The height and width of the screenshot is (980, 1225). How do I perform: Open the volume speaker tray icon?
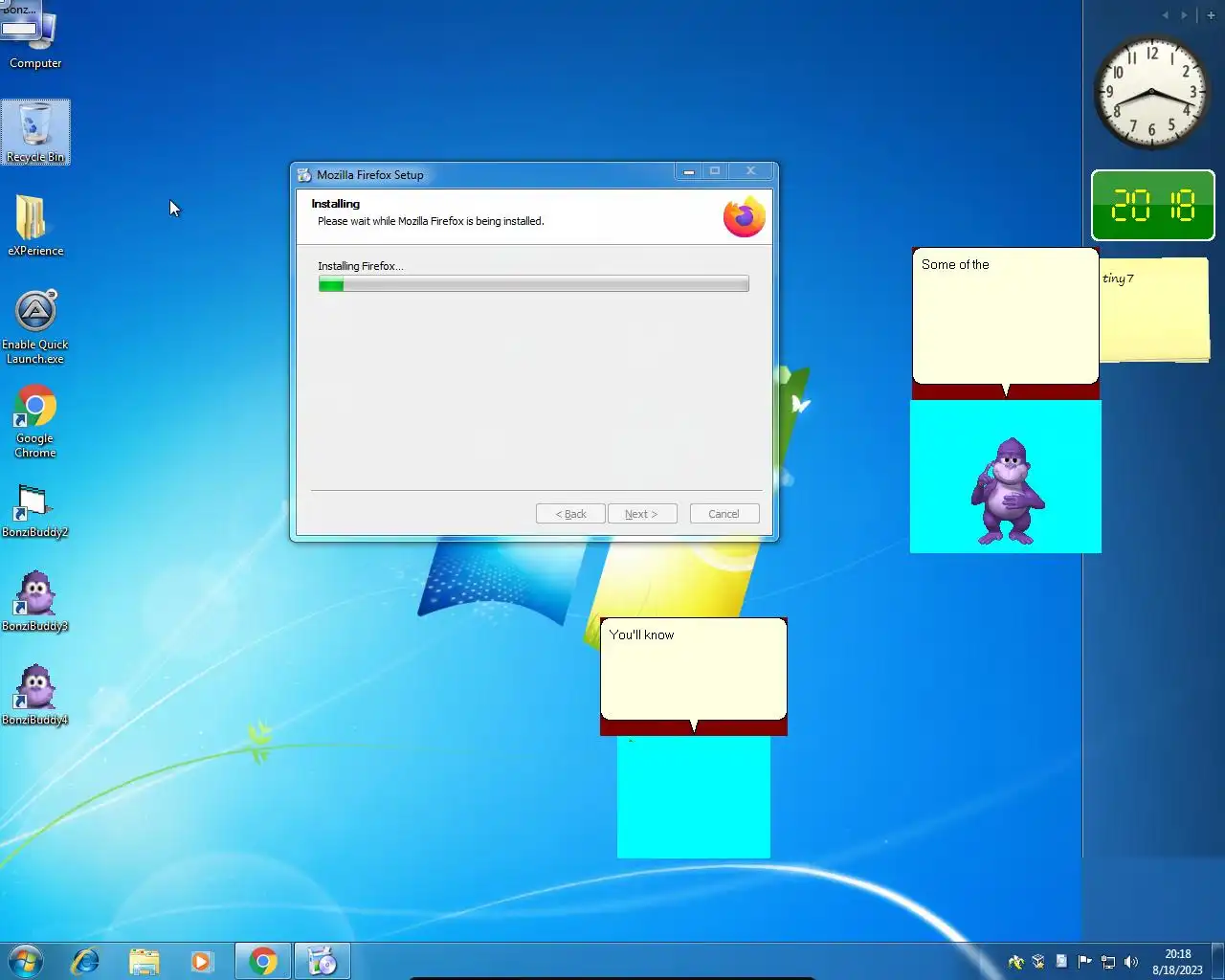click(1131, 962)
